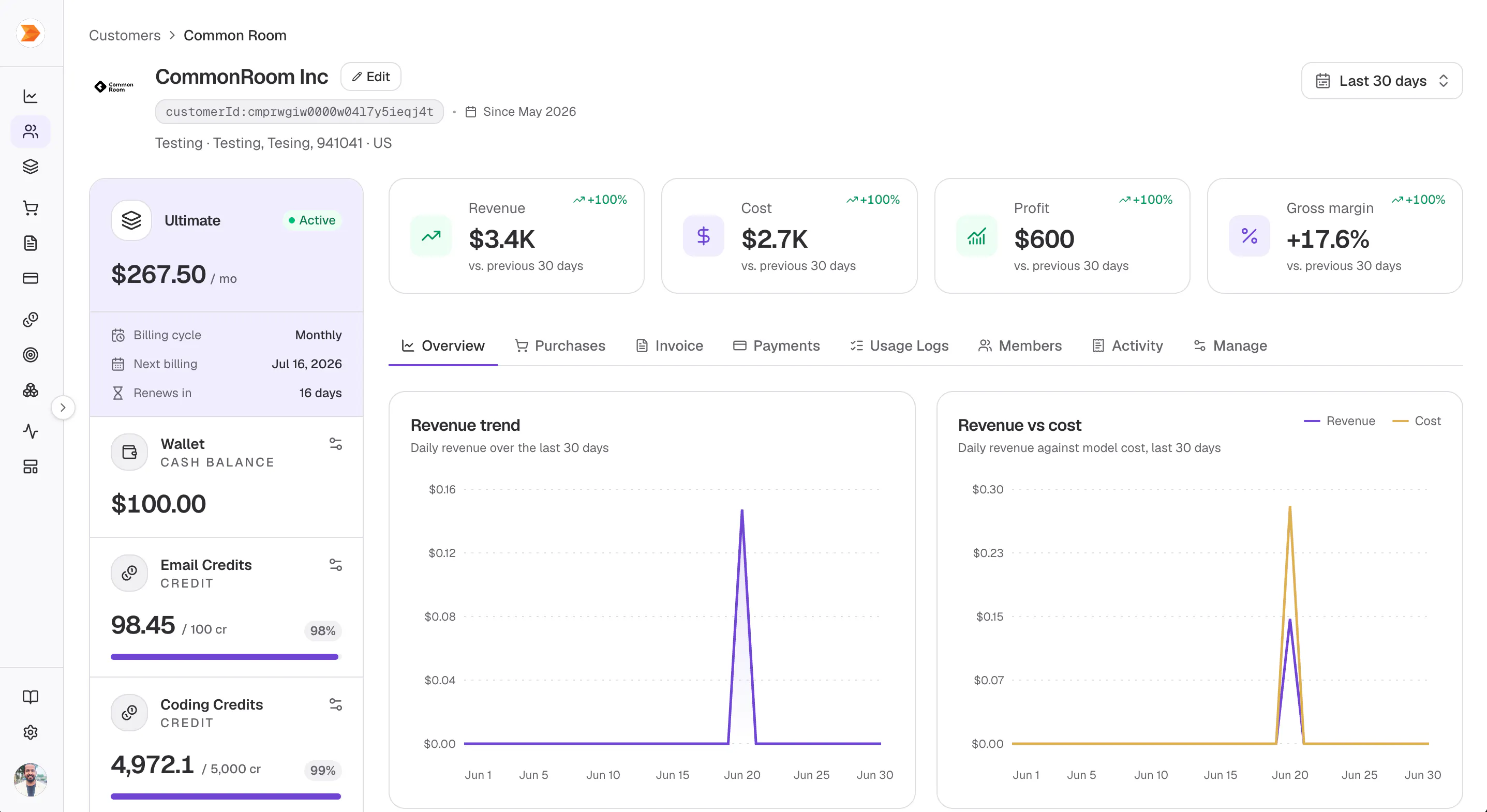Open the Last 30 days date range dropdown
Screen dimensions: 1487x812
click(x=1382, y=81)
